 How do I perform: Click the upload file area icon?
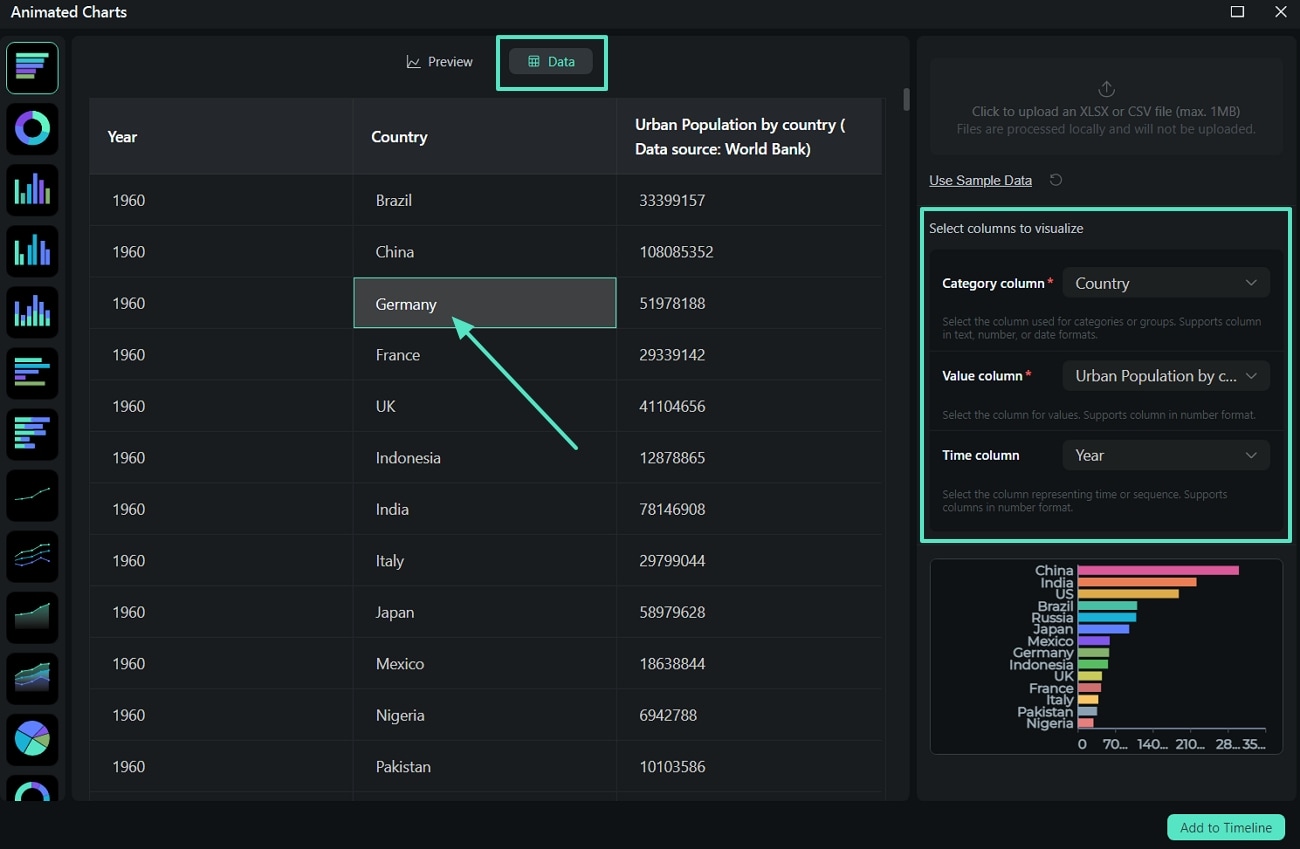[1105, 88]
